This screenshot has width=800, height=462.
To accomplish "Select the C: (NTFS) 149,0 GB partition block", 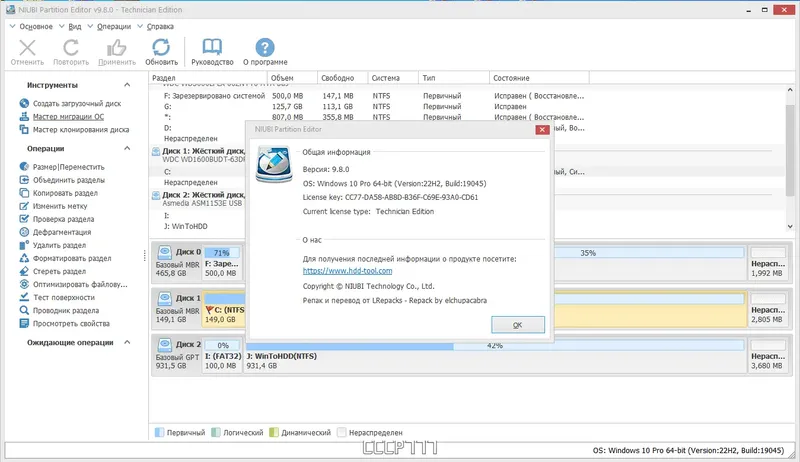I will coord(224,309).
